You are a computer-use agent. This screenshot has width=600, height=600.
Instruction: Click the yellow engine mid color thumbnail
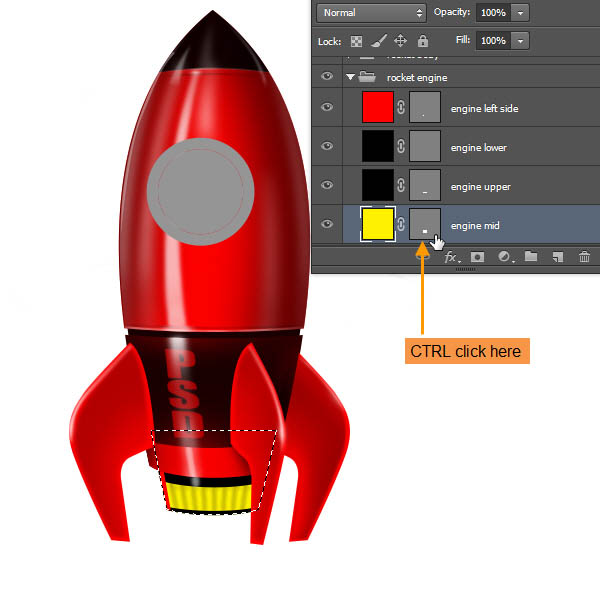pyautogui.click(x=377, y=225)
